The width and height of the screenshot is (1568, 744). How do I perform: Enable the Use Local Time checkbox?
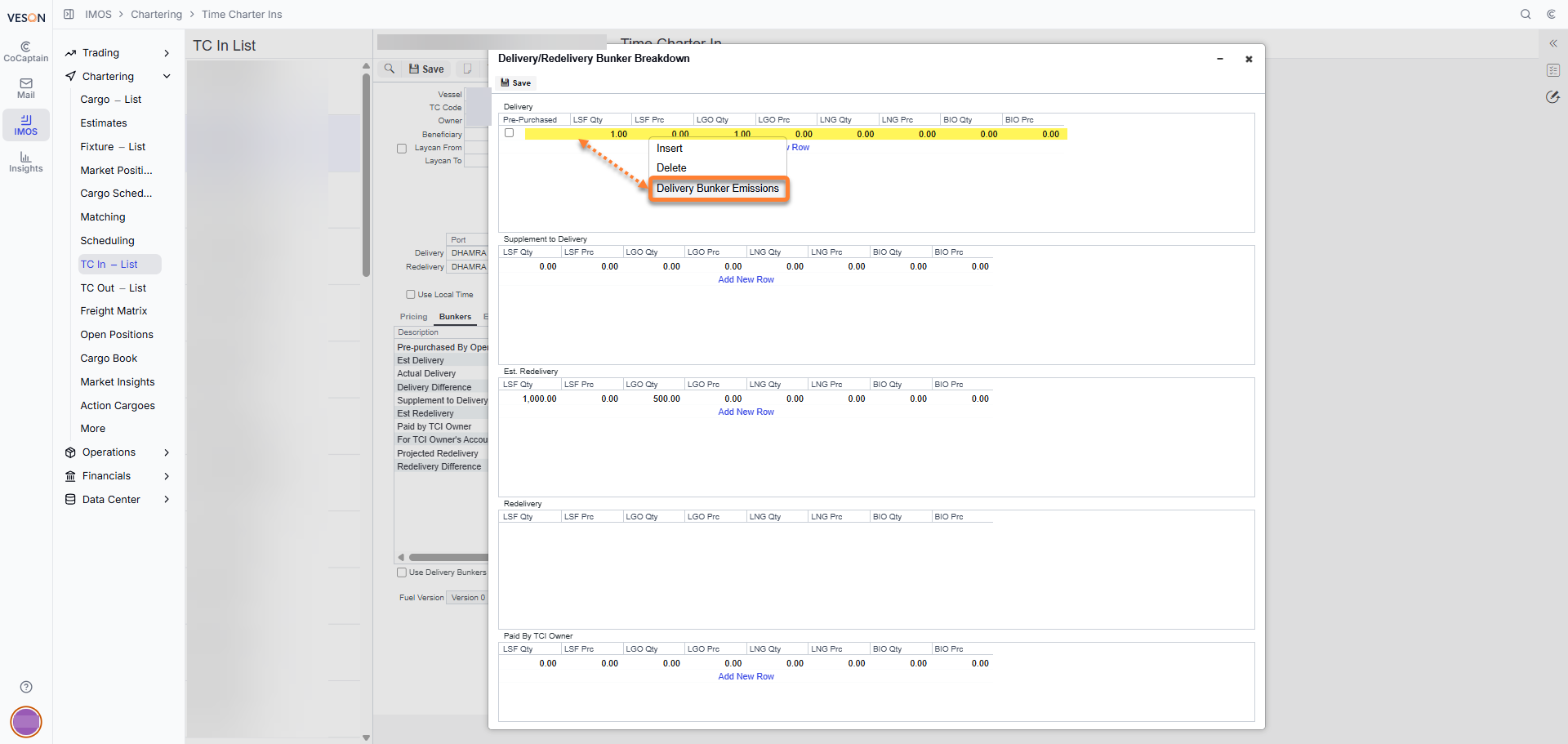click(x=411, y=295)
